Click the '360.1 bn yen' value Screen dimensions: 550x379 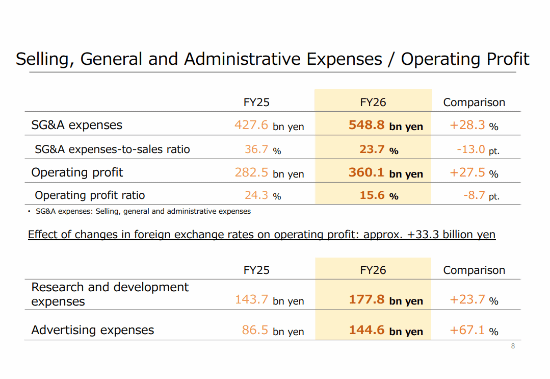point(386,173)
